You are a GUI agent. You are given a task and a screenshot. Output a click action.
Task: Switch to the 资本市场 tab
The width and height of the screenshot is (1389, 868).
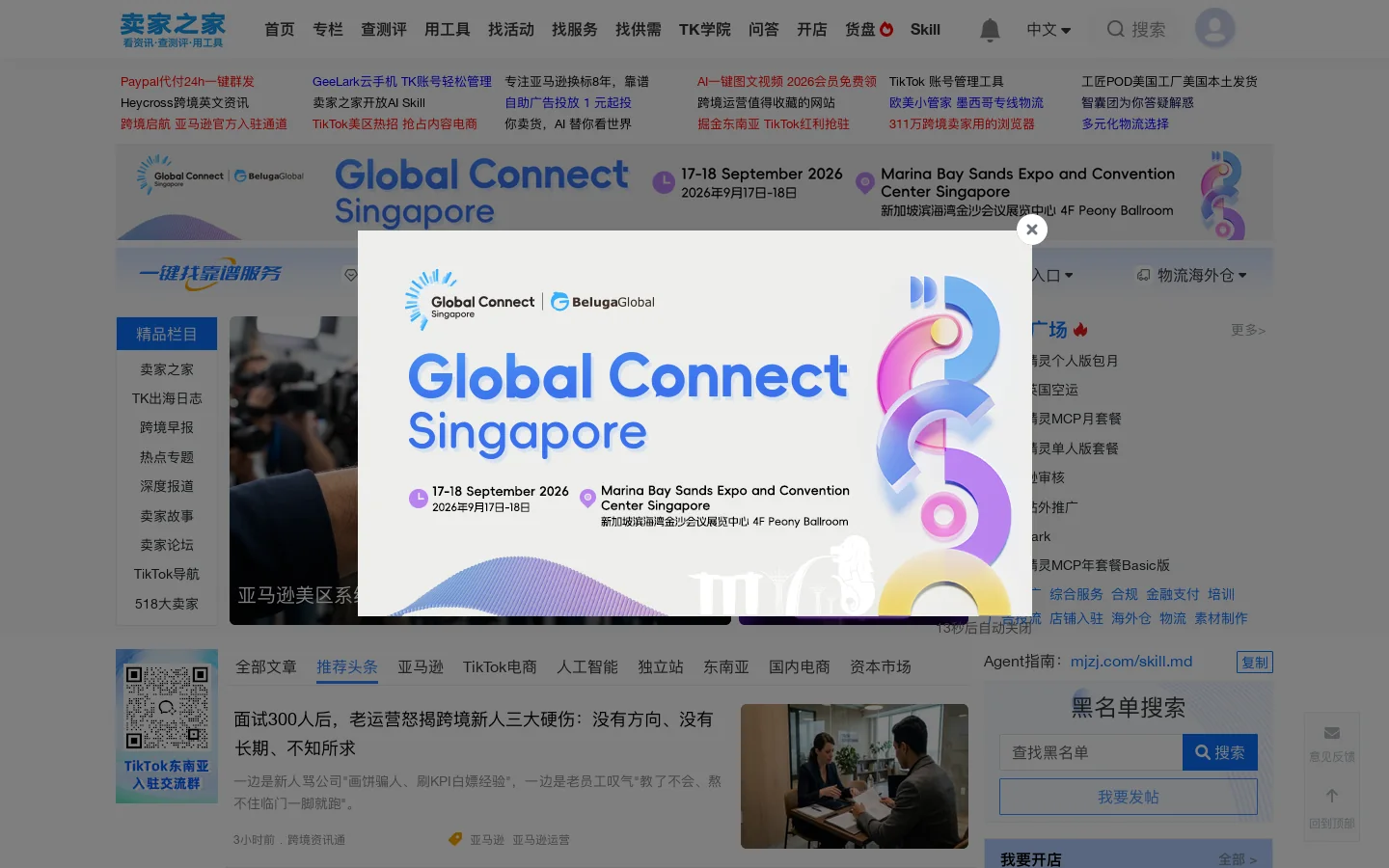tap(881, 667)
